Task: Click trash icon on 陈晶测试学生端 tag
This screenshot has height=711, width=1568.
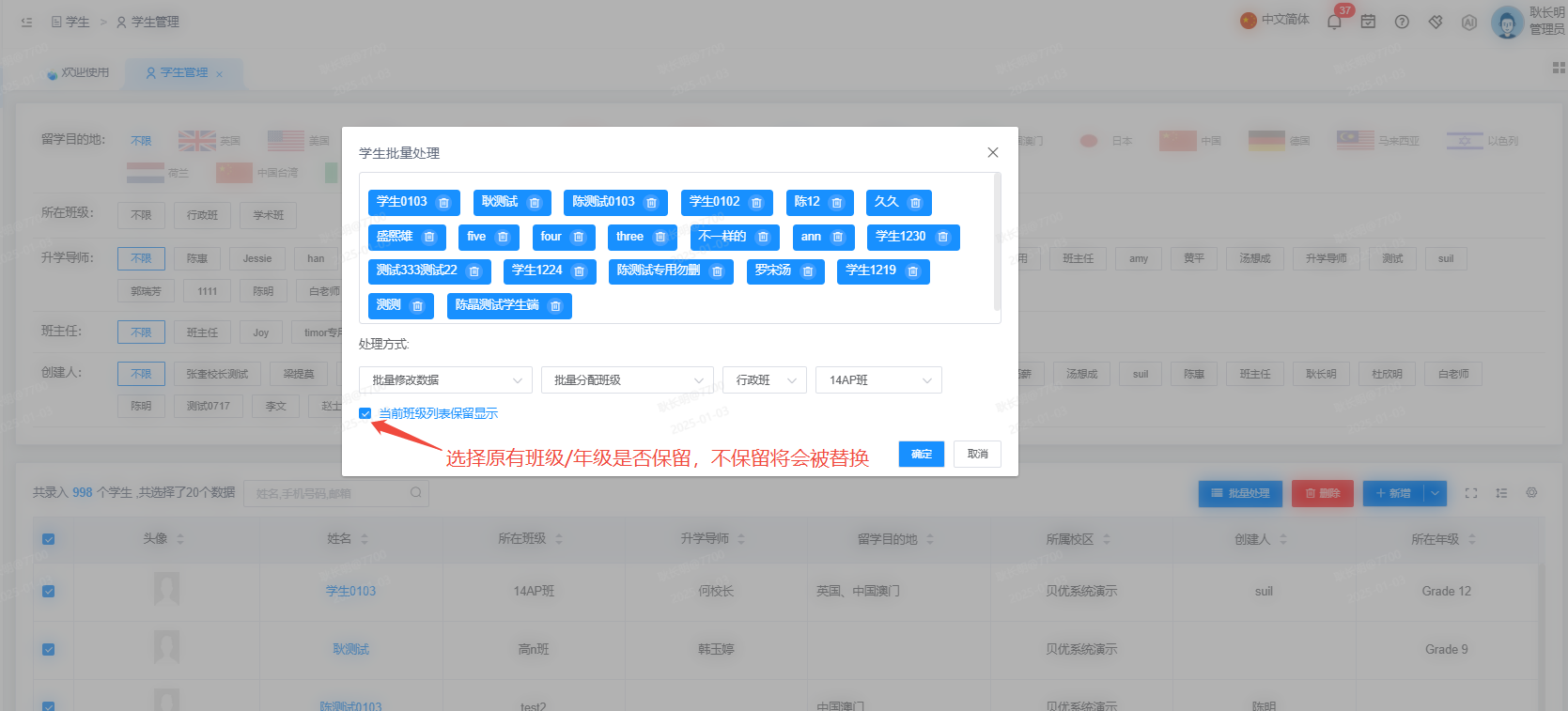Action: 555,306
